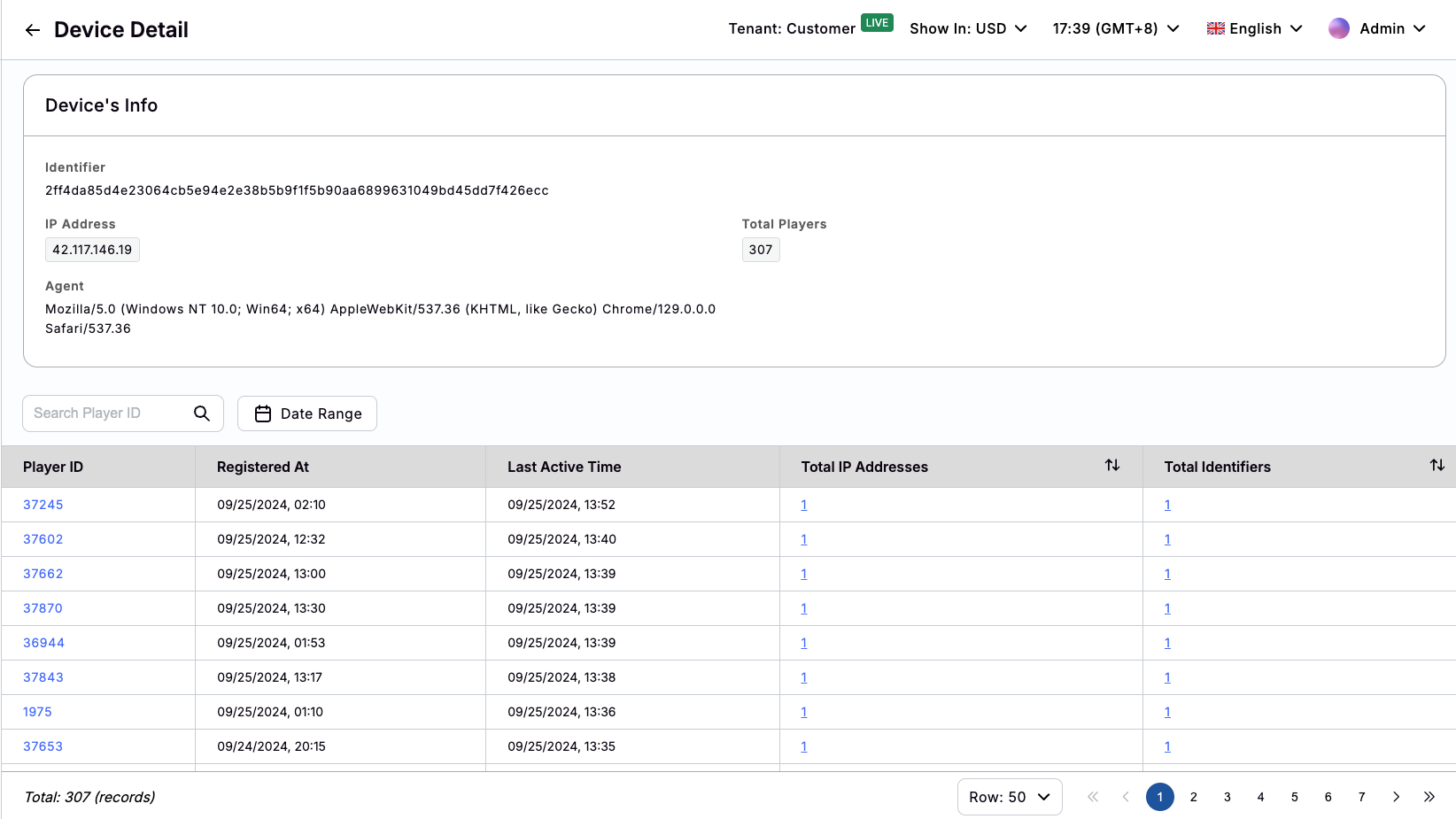Click the back arrow beside Device Detail
This screenshot has height=819, width=1456.
click(33, 30)
